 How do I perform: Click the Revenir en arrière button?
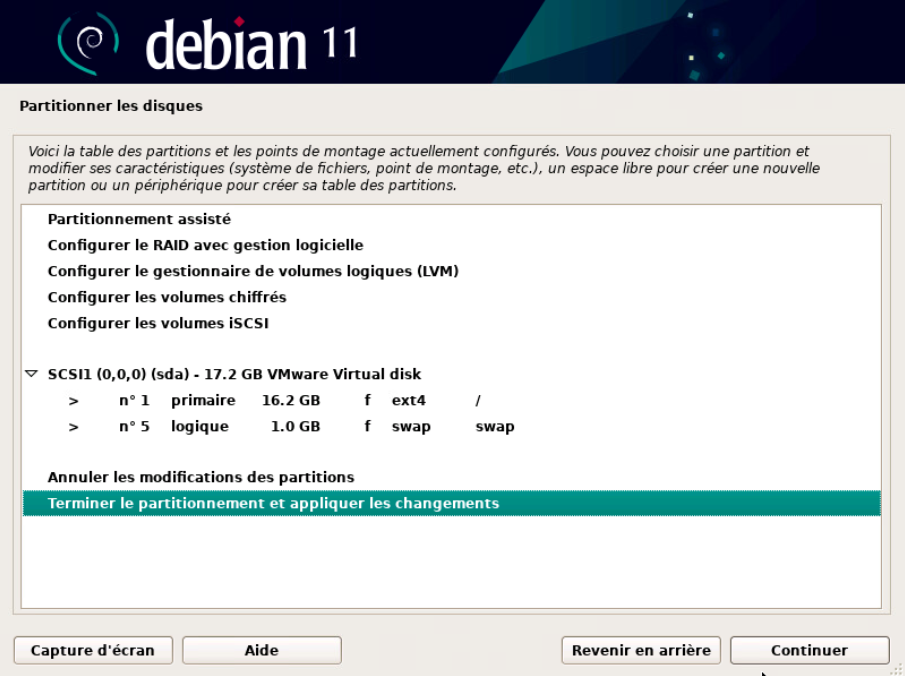[x=641, y=650]
